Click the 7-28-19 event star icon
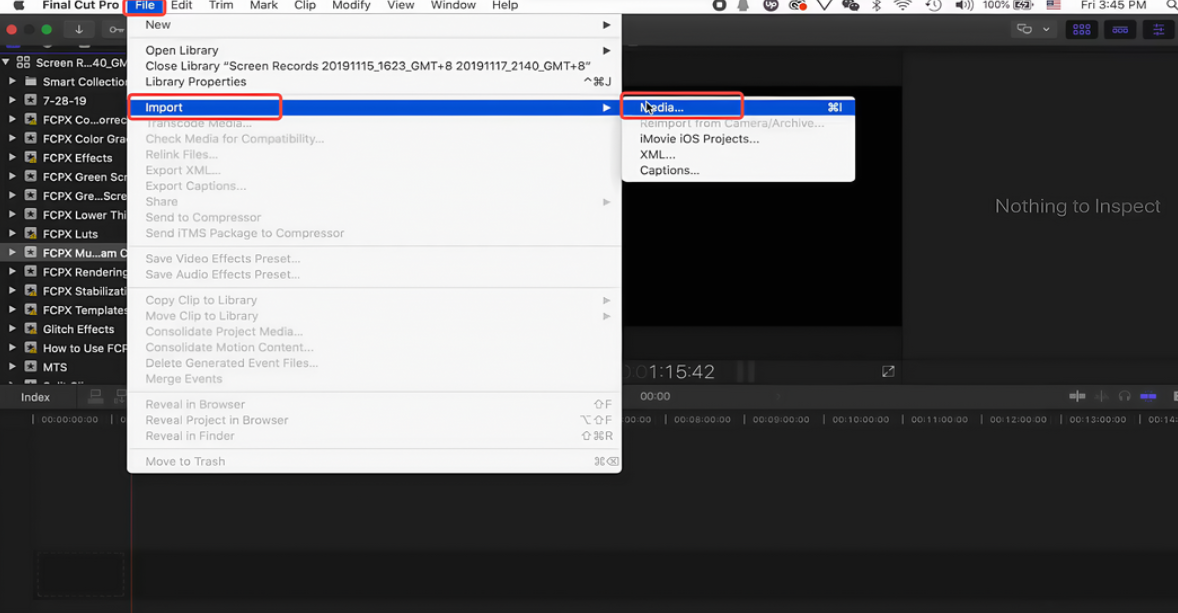 pyautogui.click(x=31, y=100)
